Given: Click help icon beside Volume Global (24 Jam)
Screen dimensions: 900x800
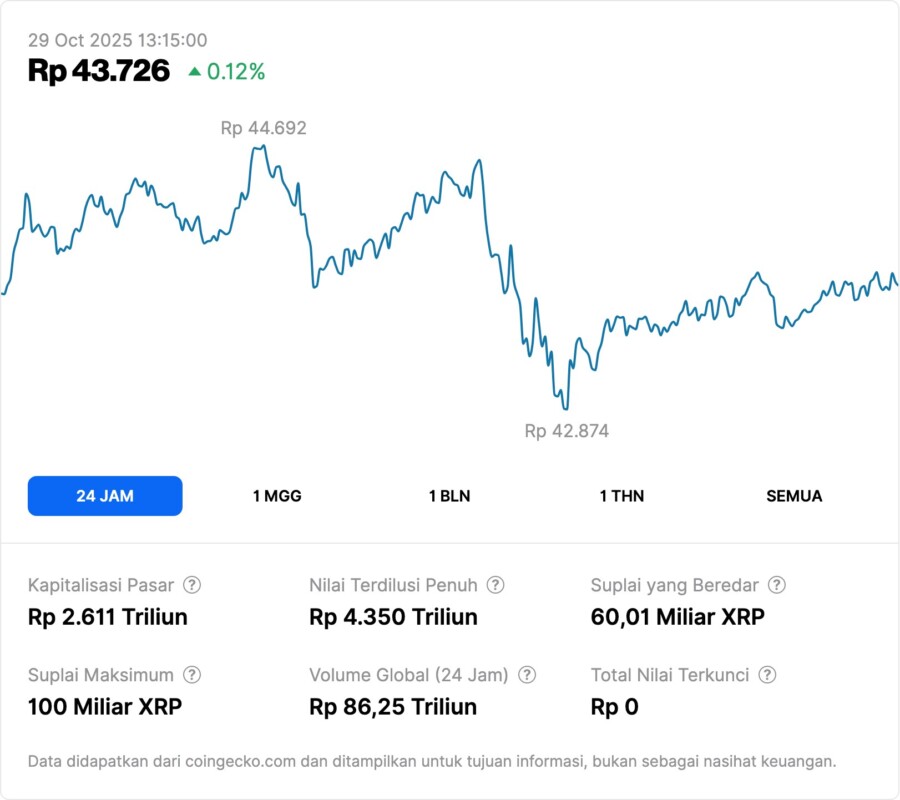Looking at the screenshot, I should [x=527, y=675].
